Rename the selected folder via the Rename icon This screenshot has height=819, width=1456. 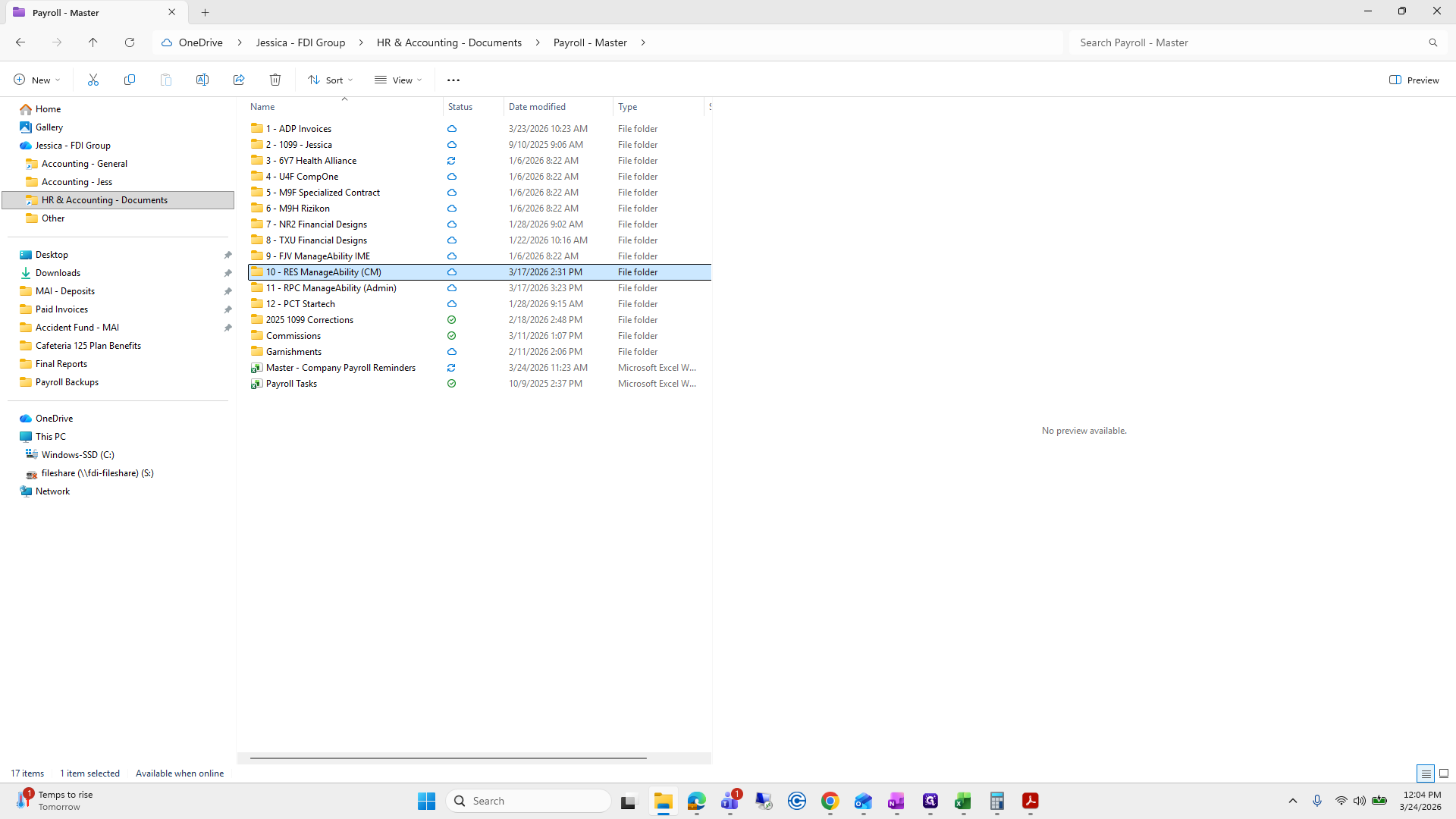tap(202, 80)
